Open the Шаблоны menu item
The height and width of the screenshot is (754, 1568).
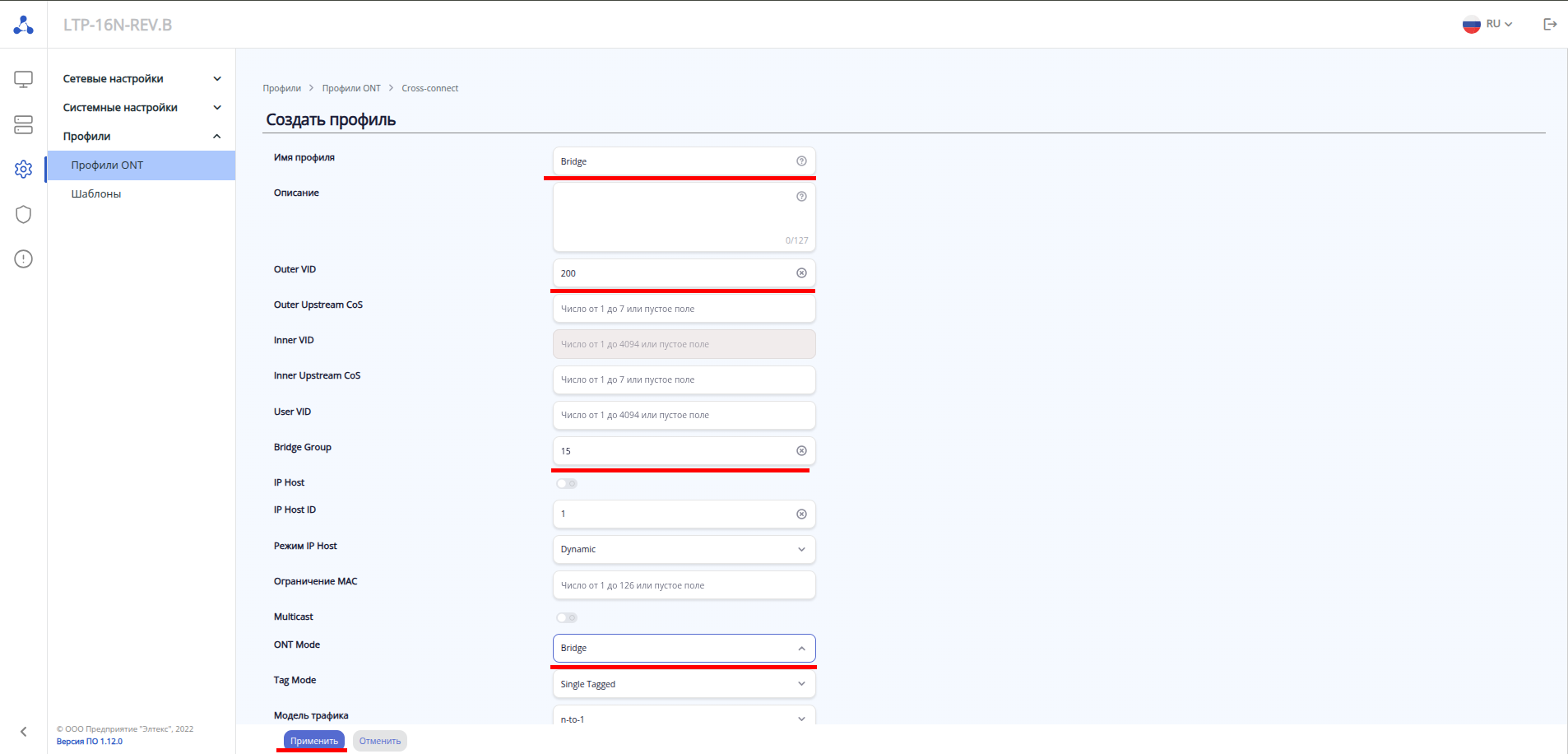click(x=96, y=194)
